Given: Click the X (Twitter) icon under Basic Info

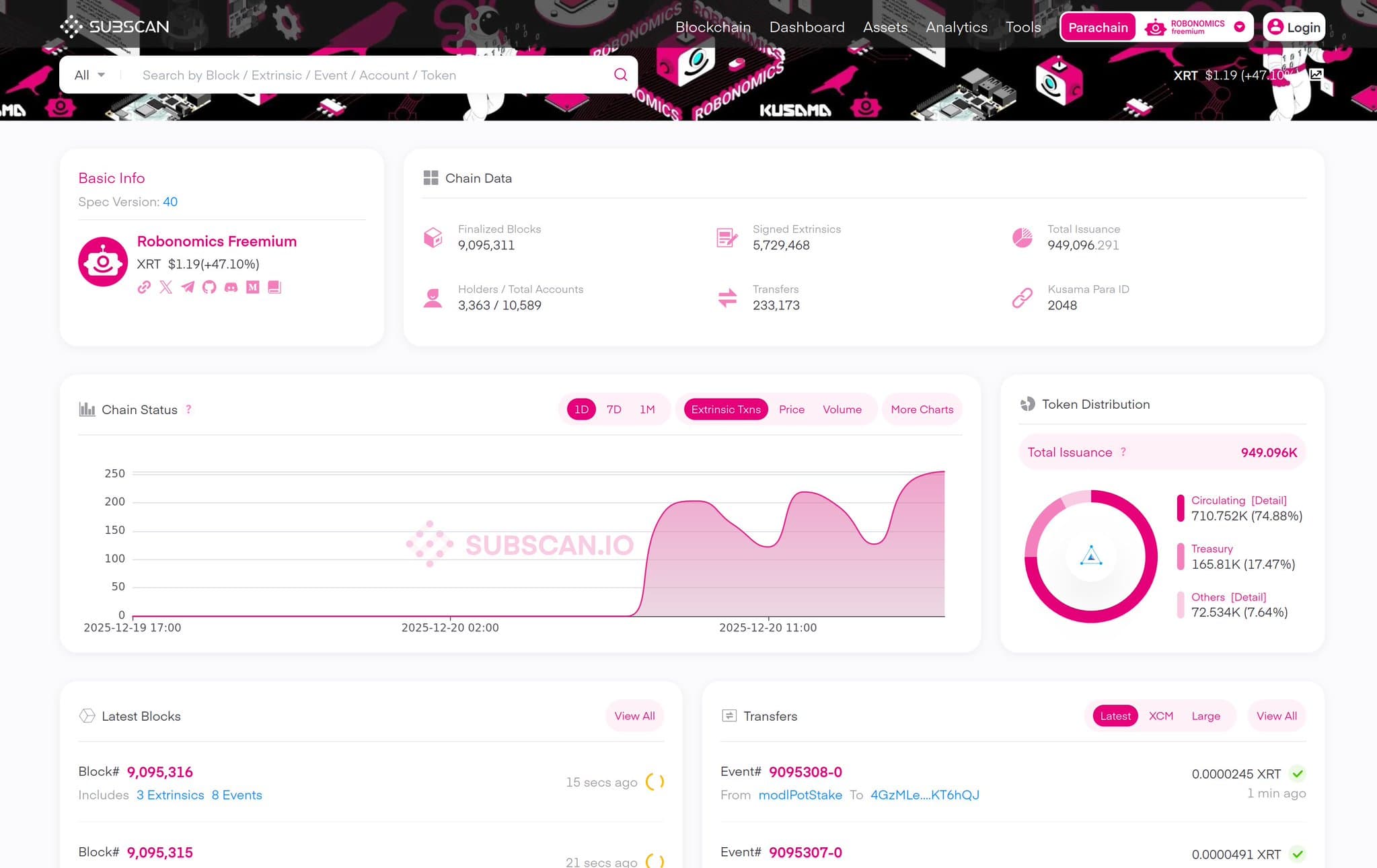Looking at the screenshot, I should [x=165, y=287].
